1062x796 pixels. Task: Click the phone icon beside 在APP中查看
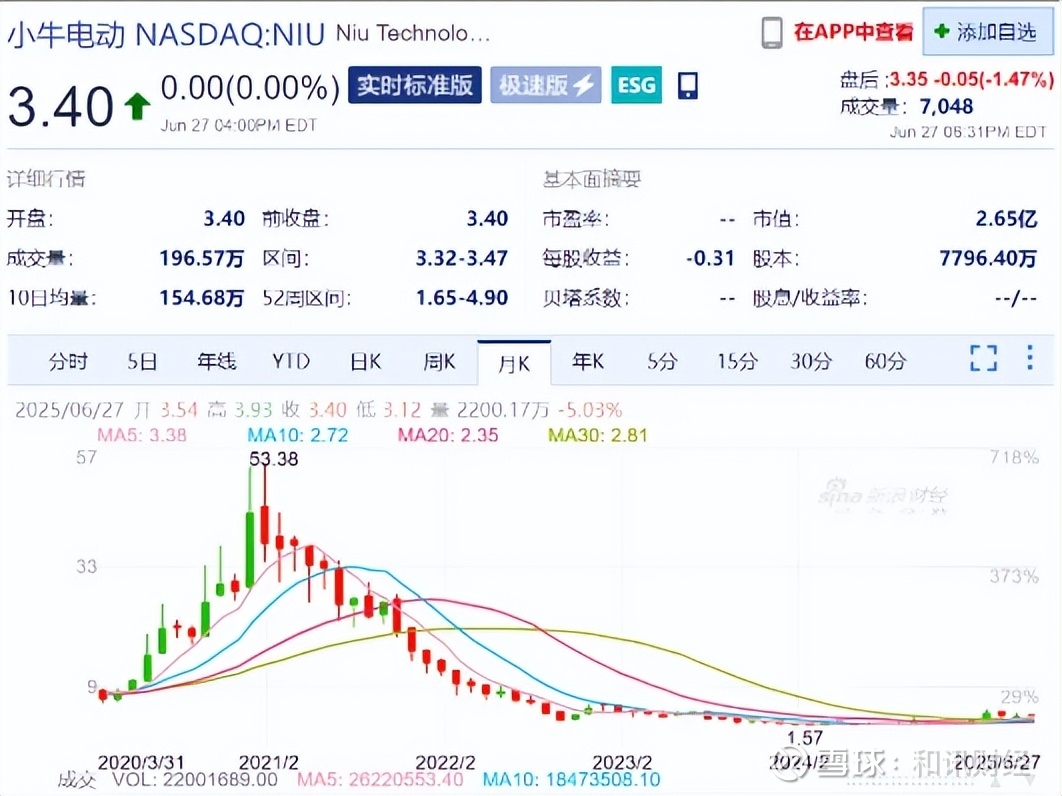coord(771,33)
